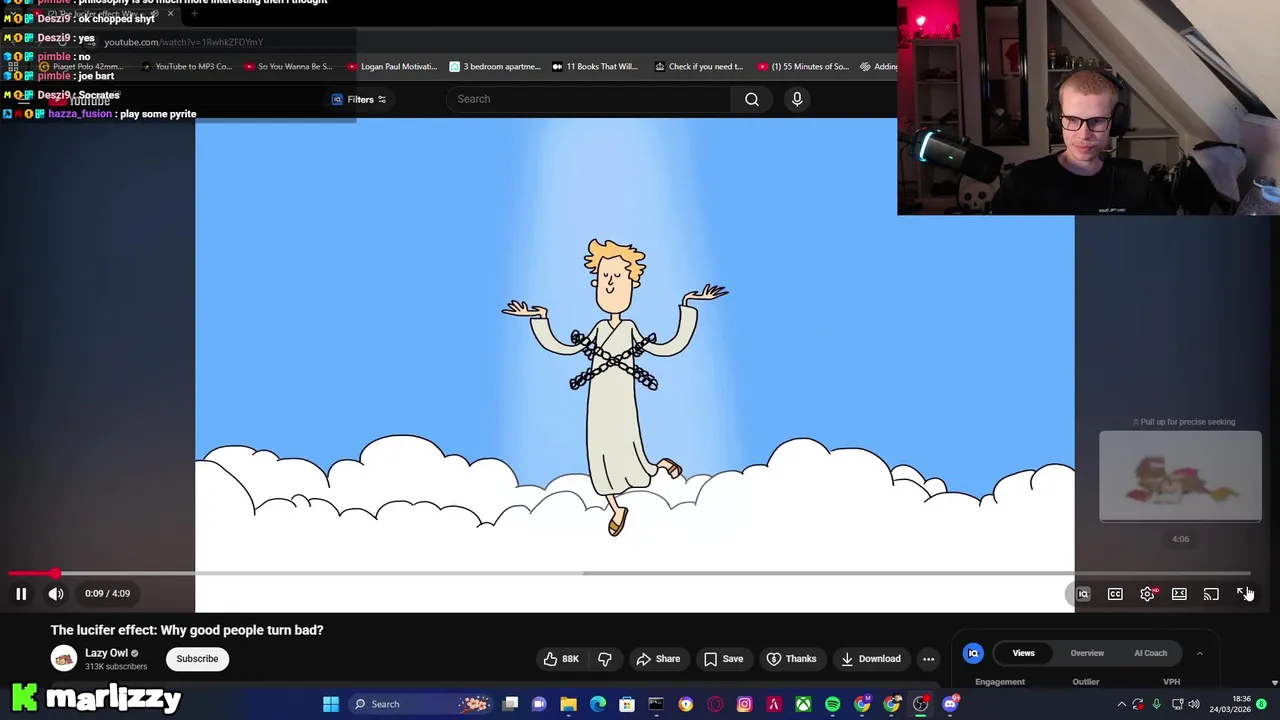Viewport: 1280px width, 720px height.
Task: Click the video title about the lucifer effect
Action: tap(187, 630)
